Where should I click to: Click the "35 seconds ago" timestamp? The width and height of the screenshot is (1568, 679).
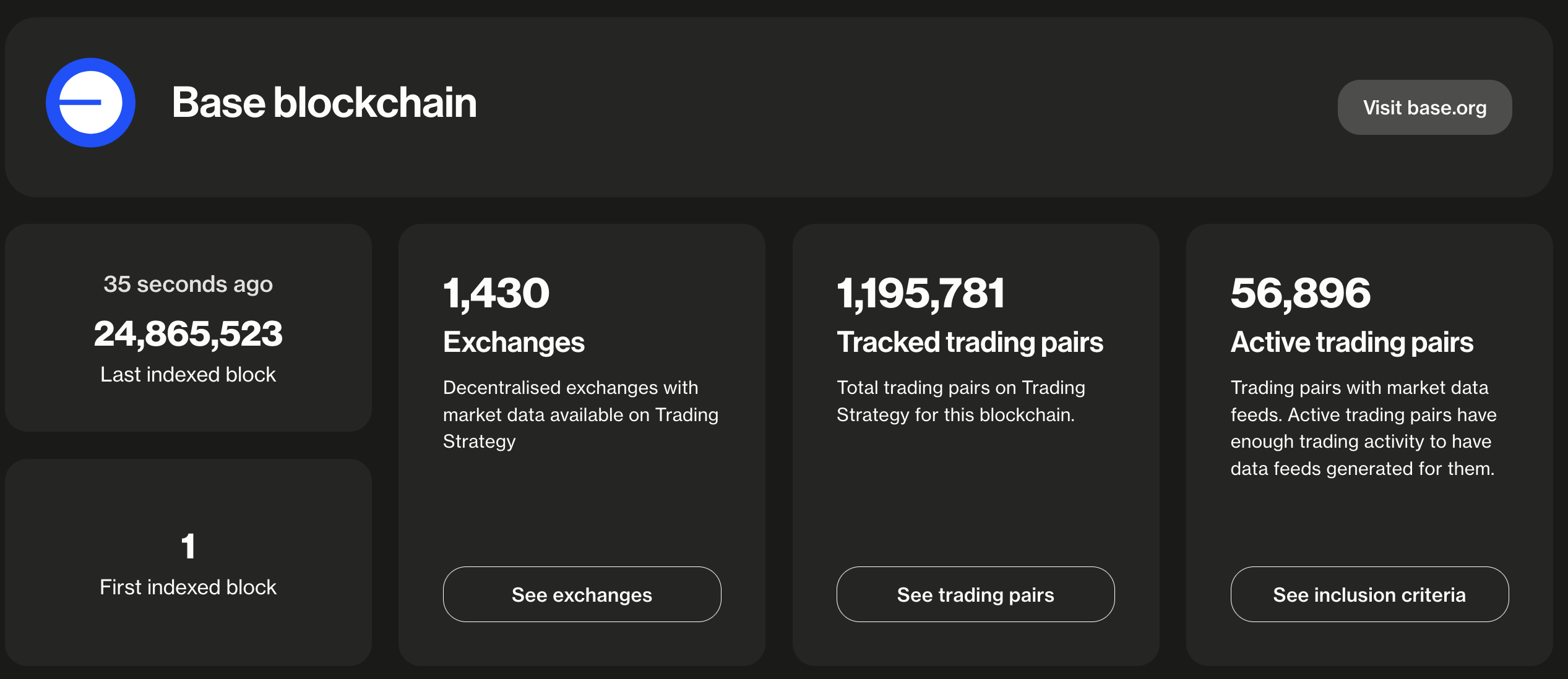[188, 284]
